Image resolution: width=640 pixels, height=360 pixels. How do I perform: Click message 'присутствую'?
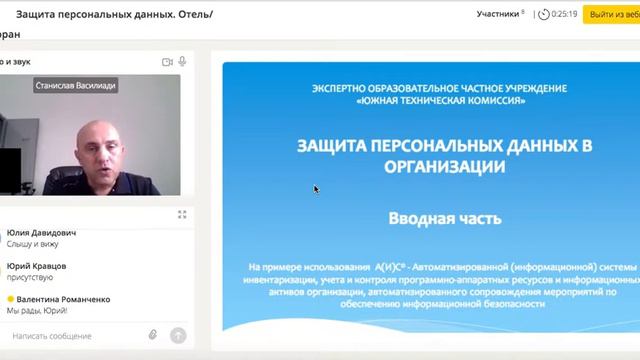pos(30,277)
